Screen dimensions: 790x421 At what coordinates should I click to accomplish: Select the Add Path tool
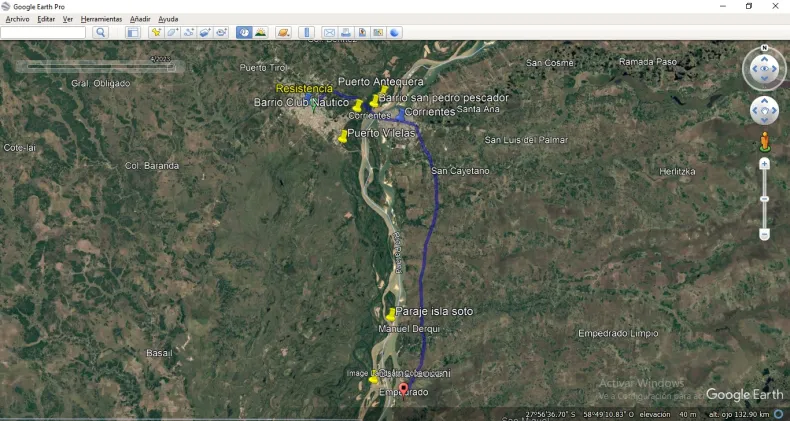tap(188, 33)
